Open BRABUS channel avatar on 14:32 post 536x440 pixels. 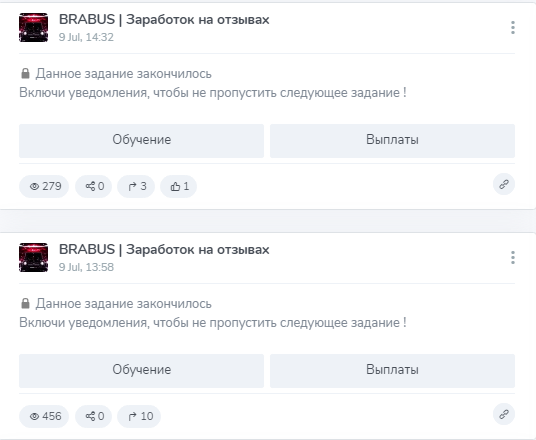click(x=34, y=28)
